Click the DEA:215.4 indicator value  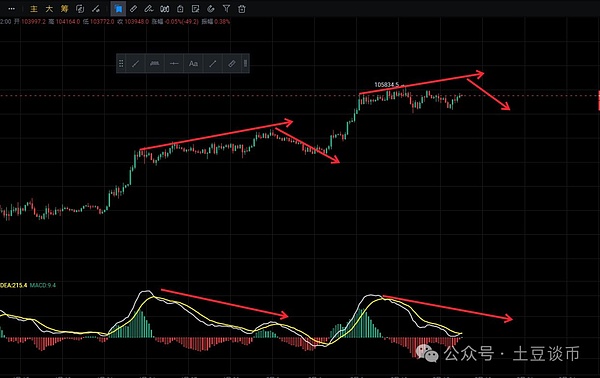click(x=13, y=285)
